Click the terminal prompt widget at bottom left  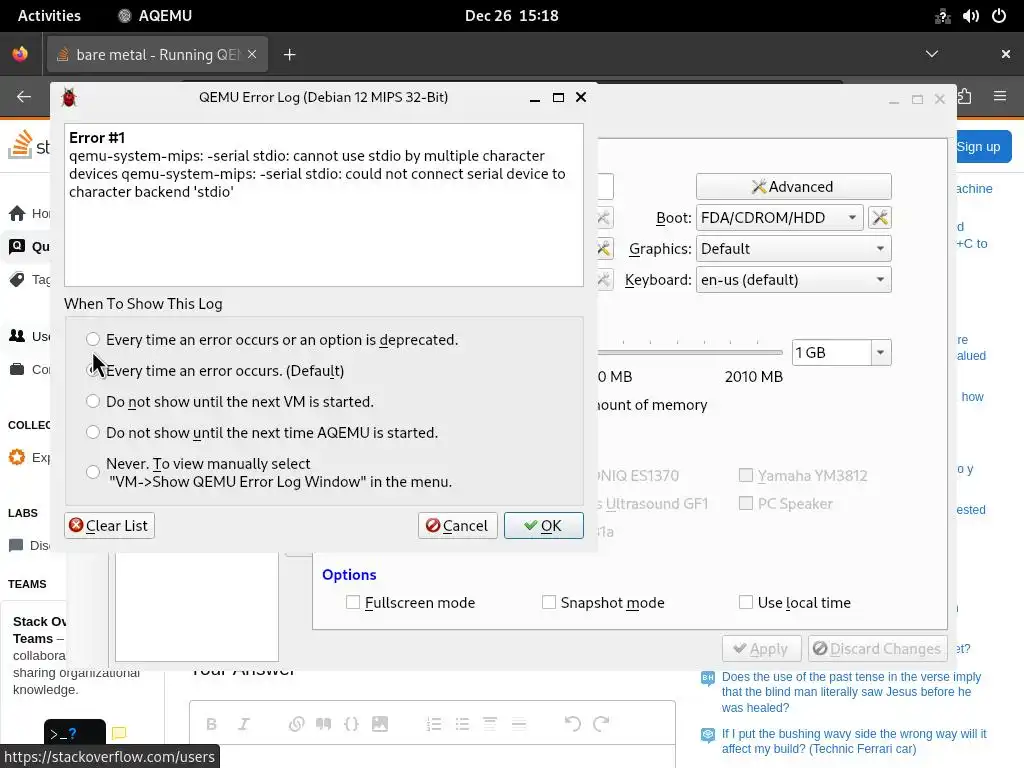74,733
